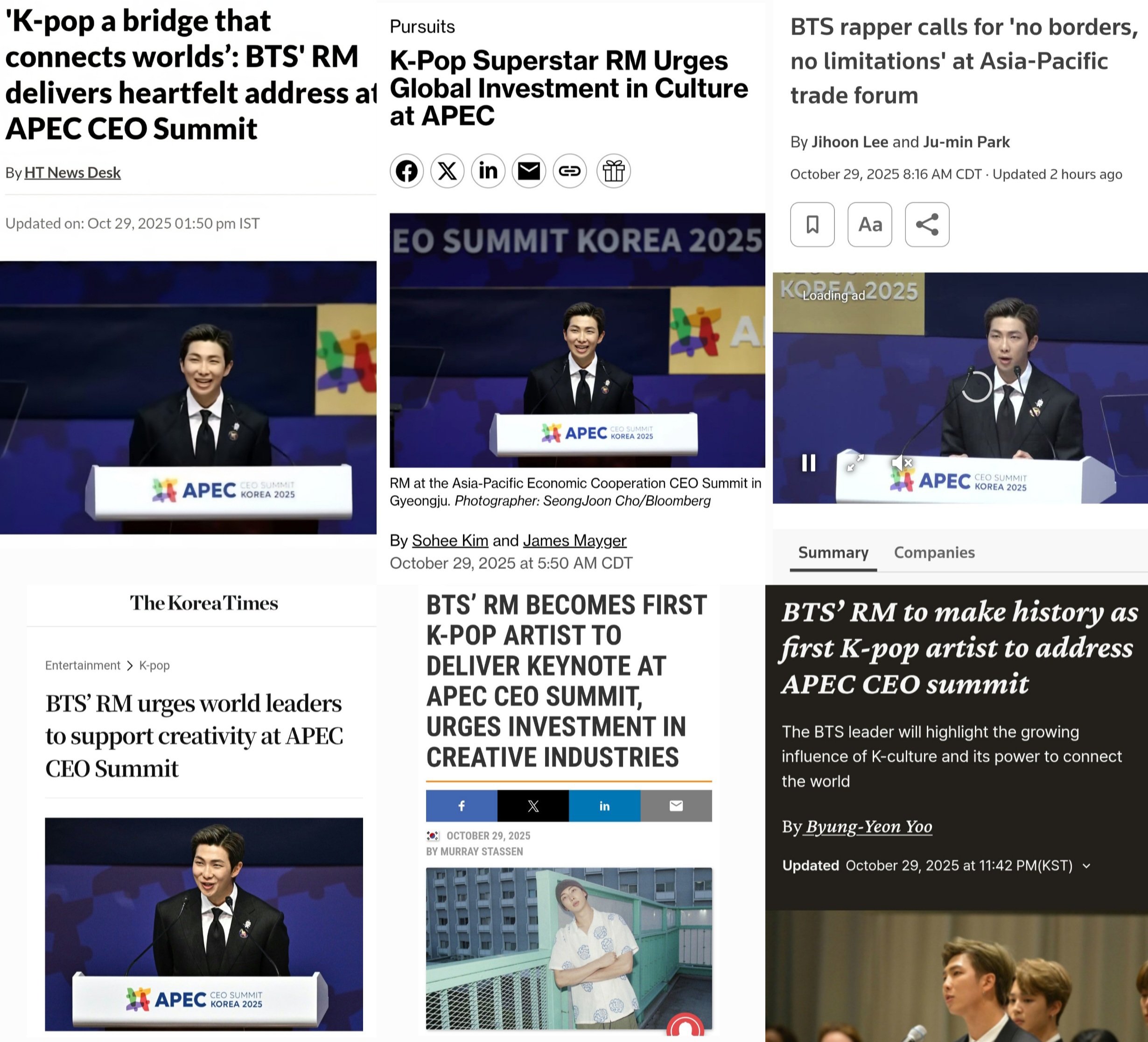Bookmark the Reuters article
The height and width of the screenshot is (1042, 1148).
click(x=812, y=225)
